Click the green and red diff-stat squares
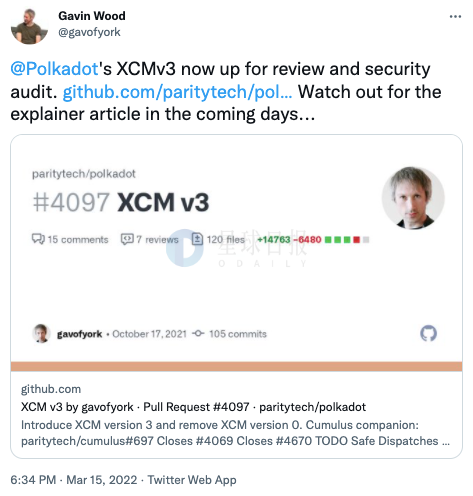Viewport: 473px width, 496px height. point(347,239)
